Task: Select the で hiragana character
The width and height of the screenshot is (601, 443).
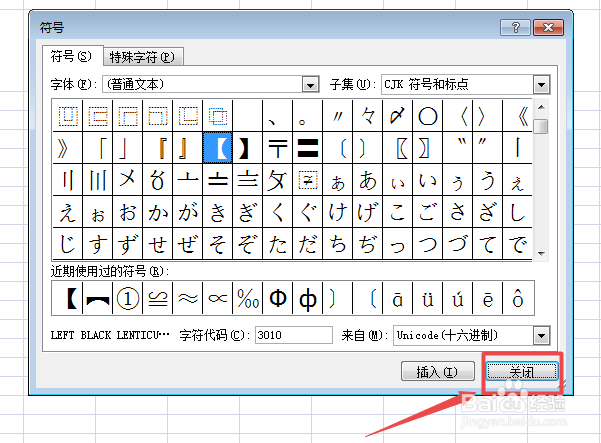Action: [518, 244]
